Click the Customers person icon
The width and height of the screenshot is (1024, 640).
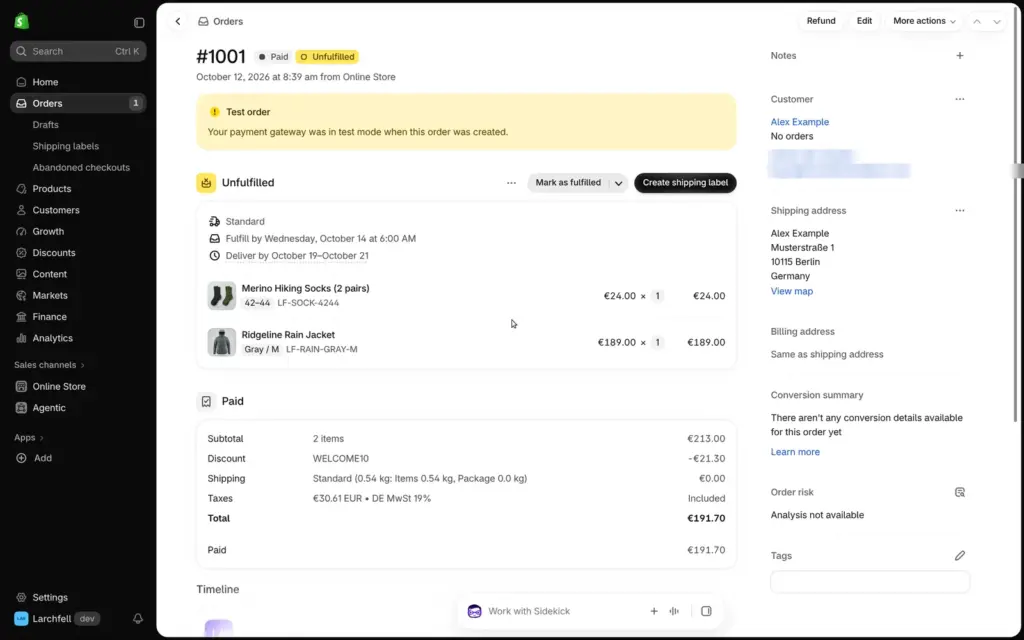pyautogui.click(x=22, y=210)
